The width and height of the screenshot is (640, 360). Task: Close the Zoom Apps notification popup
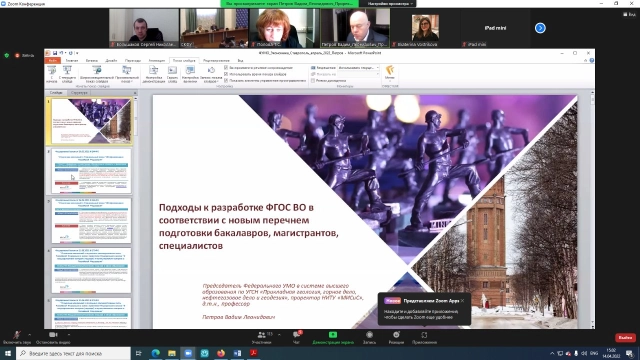click(x=462, y=301)
